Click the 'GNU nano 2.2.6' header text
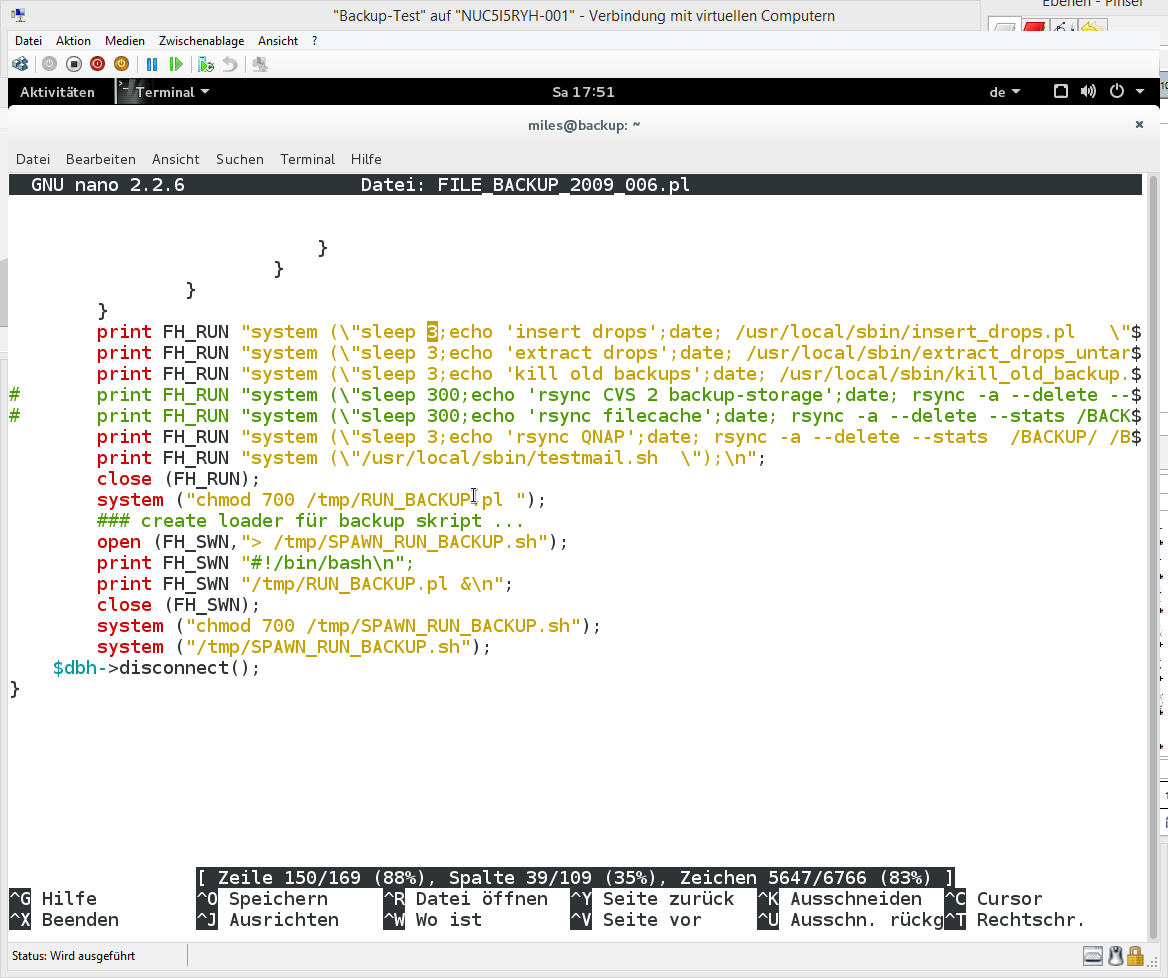 pos(107,185)
